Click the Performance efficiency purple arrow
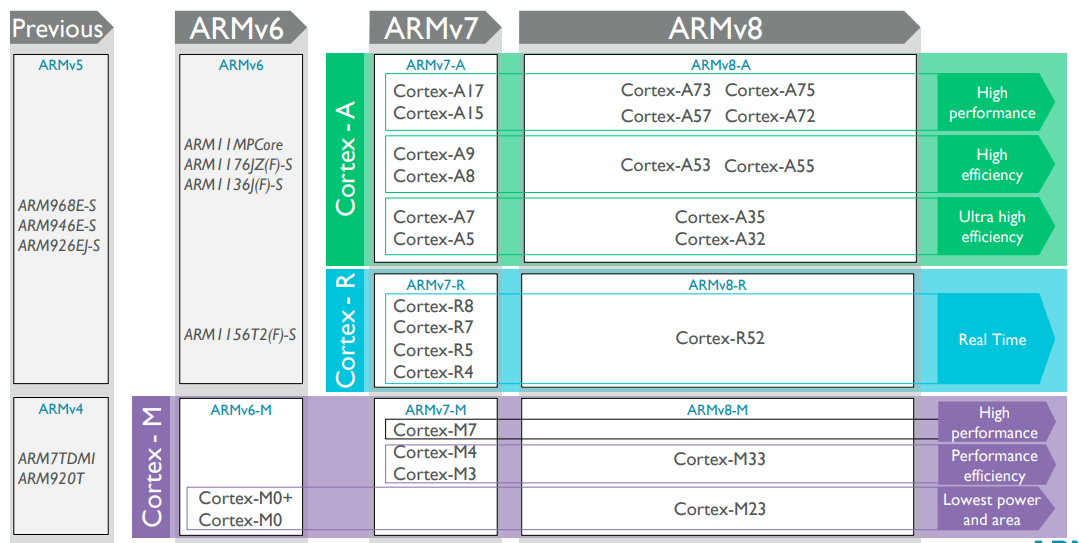The width and height of the screenshot is (1079, 543). tap(996, 465)
